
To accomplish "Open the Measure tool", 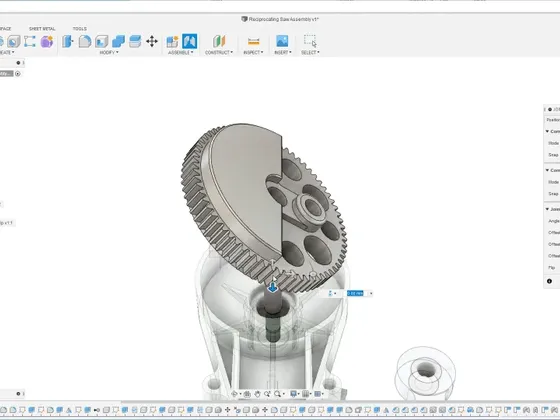I will pos(253,41).
